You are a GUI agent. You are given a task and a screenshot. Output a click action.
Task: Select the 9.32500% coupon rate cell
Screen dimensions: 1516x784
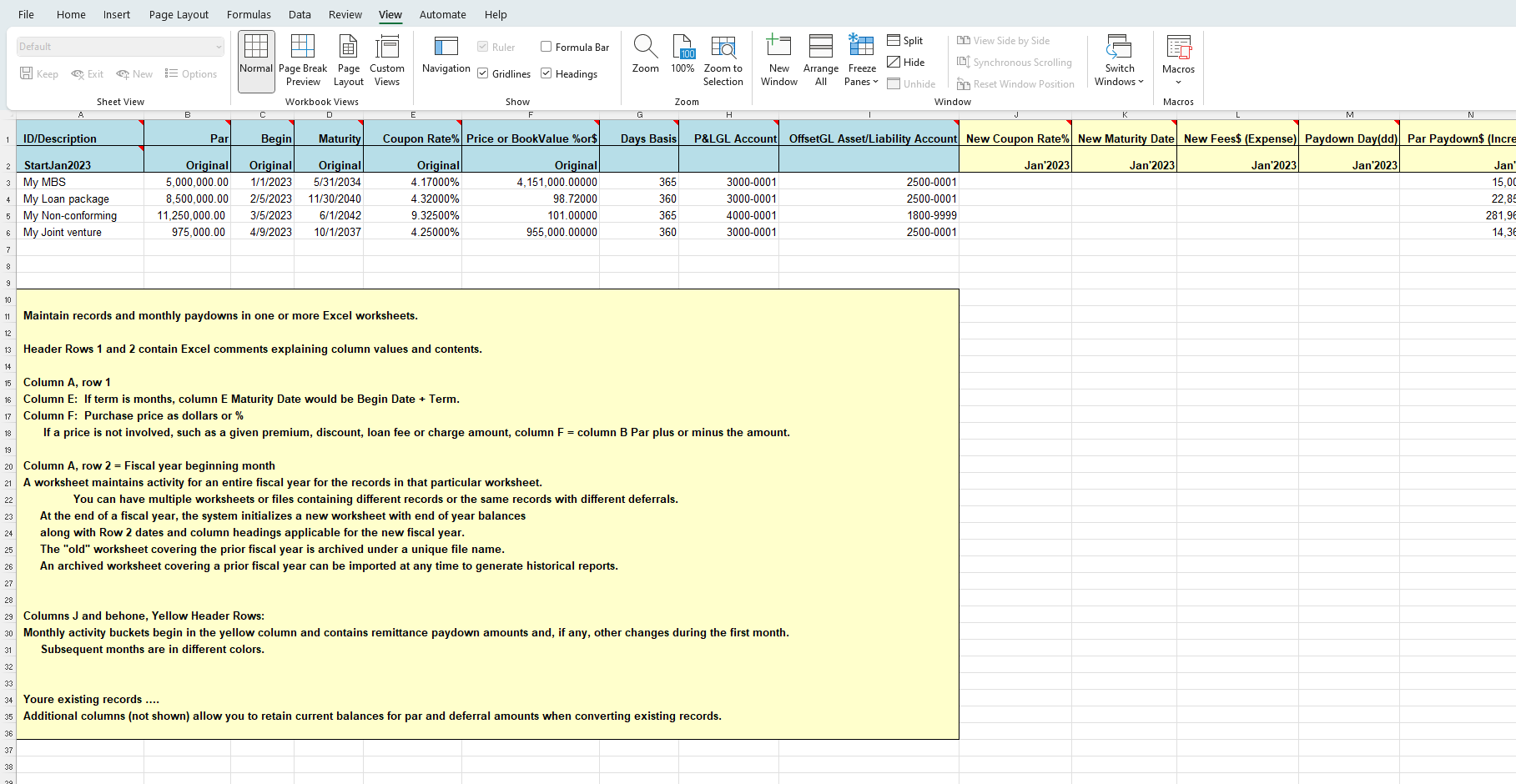click(x=412, y=215)
